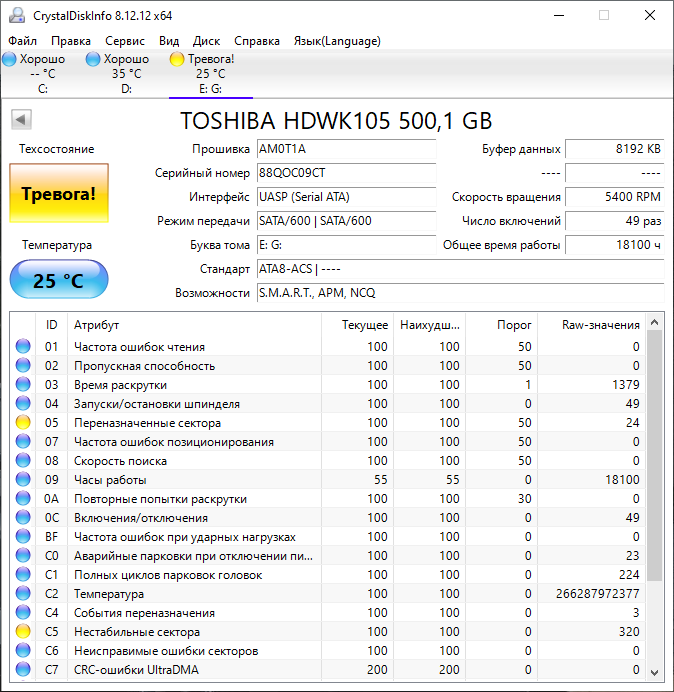
Task: Select the blue status circle for disk C:
Action: [x=9, y=59]
